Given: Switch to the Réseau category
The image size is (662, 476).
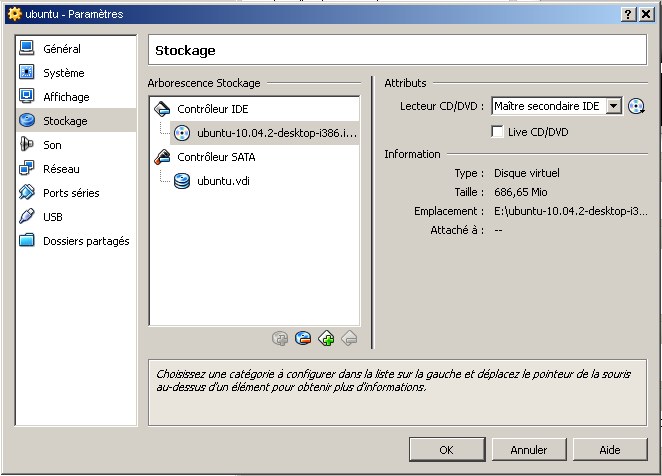Looking at the screenshot, I should click(x=61, y=169).
